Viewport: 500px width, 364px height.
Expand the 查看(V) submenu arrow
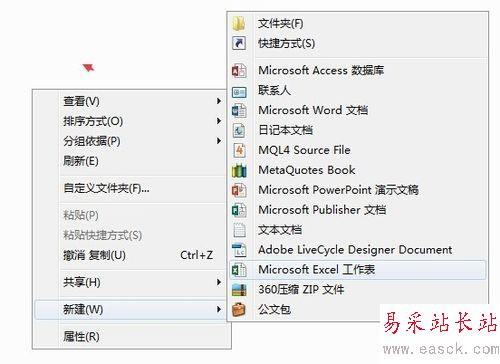[219, 101]
